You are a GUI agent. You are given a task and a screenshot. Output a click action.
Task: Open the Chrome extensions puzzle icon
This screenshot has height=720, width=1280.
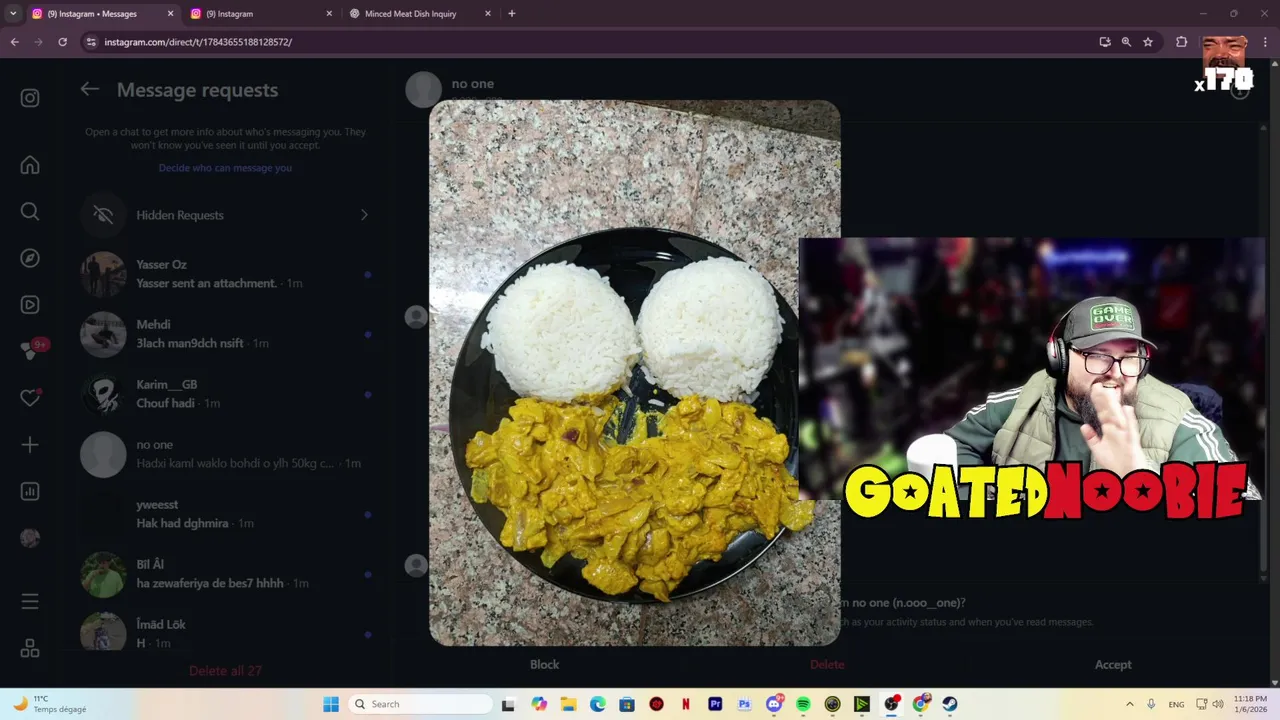click(1182, 42)
